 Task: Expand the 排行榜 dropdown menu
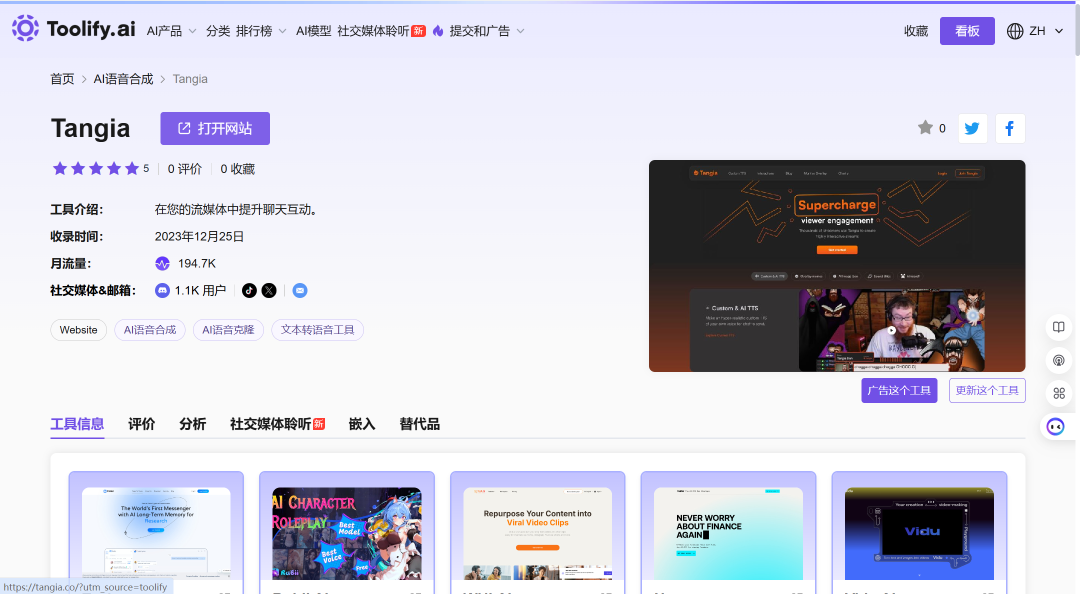click(x=261, y=31)
